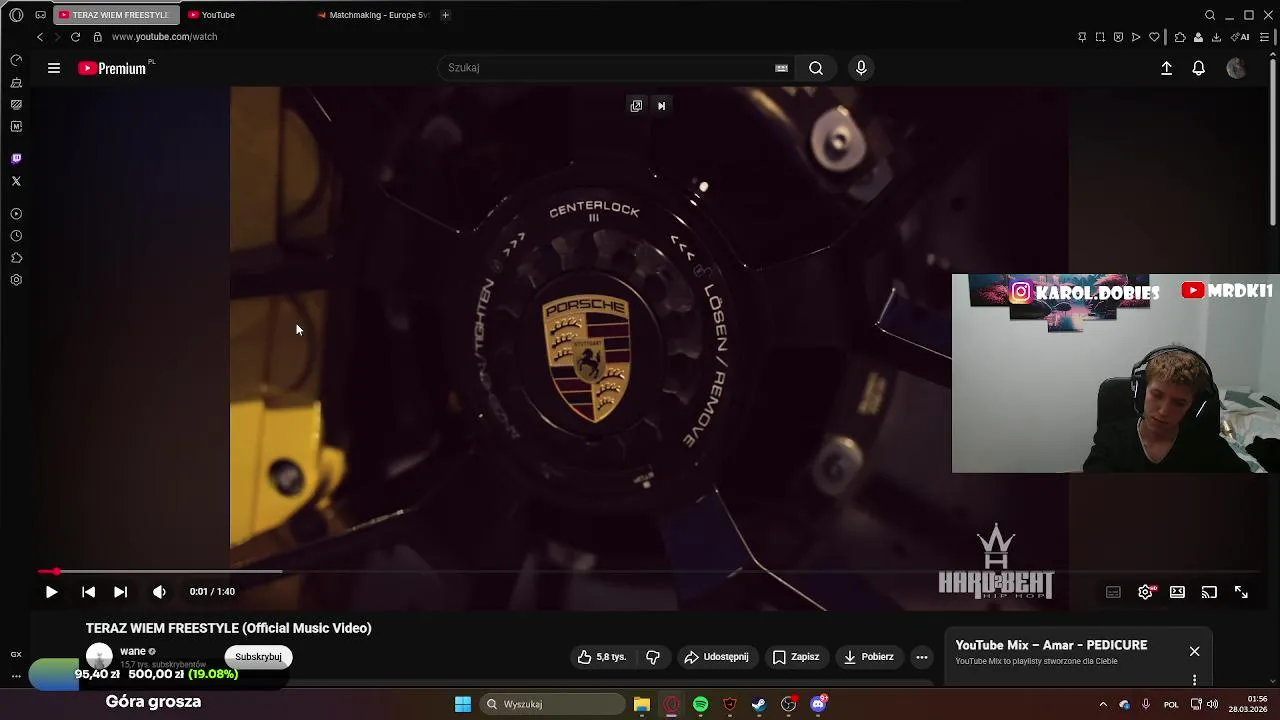1280x720 pixels.
Task: Show site security lock info
Action: [97, 37]
